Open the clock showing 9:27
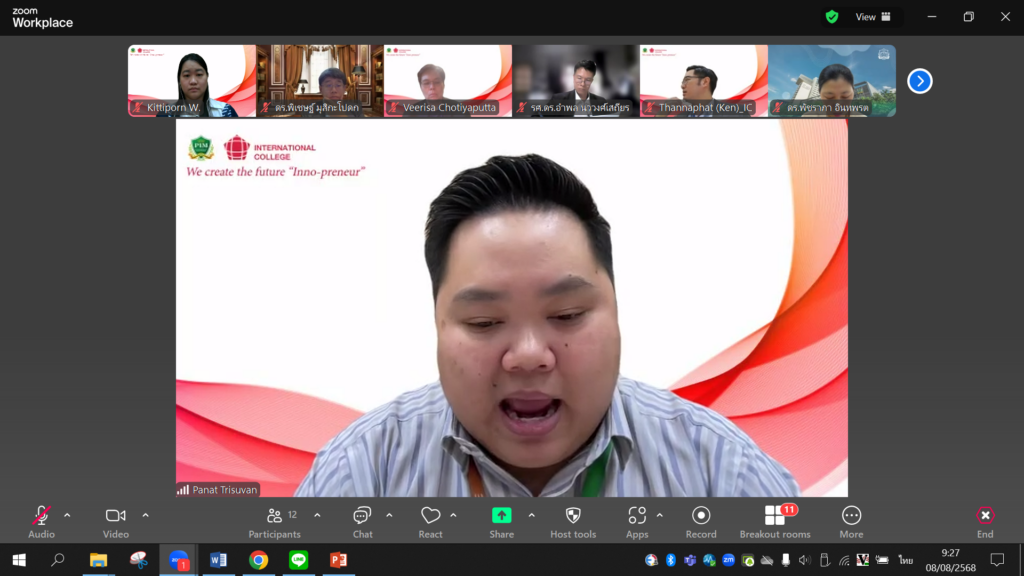This screenshot has height=576, width=1024. point(950,560)
